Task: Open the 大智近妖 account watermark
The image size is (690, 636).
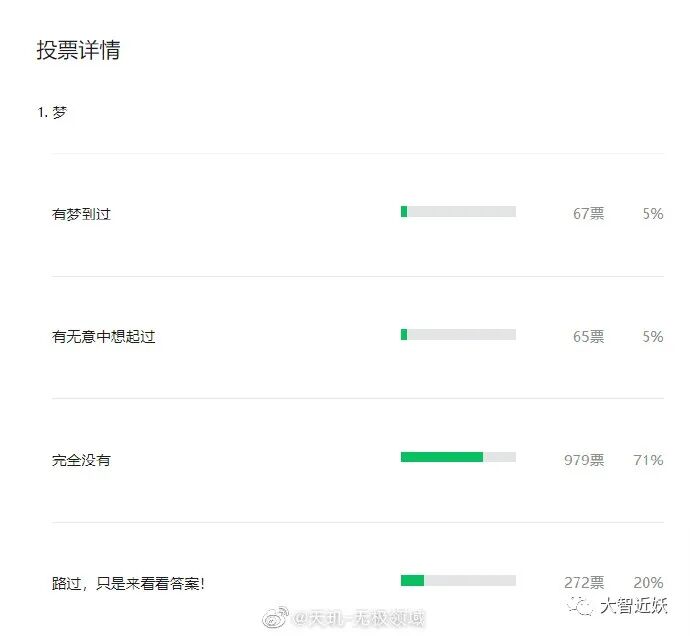Action: coord(634,606)
